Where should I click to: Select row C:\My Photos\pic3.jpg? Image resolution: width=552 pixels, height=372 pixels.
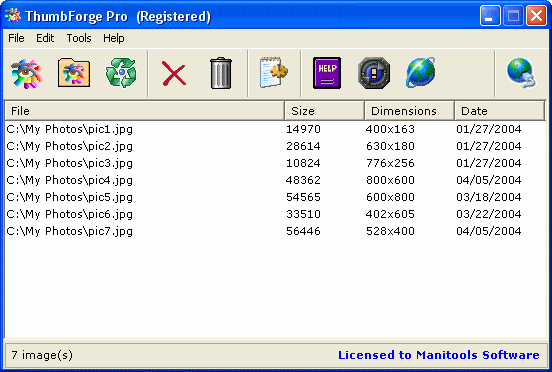275,163
